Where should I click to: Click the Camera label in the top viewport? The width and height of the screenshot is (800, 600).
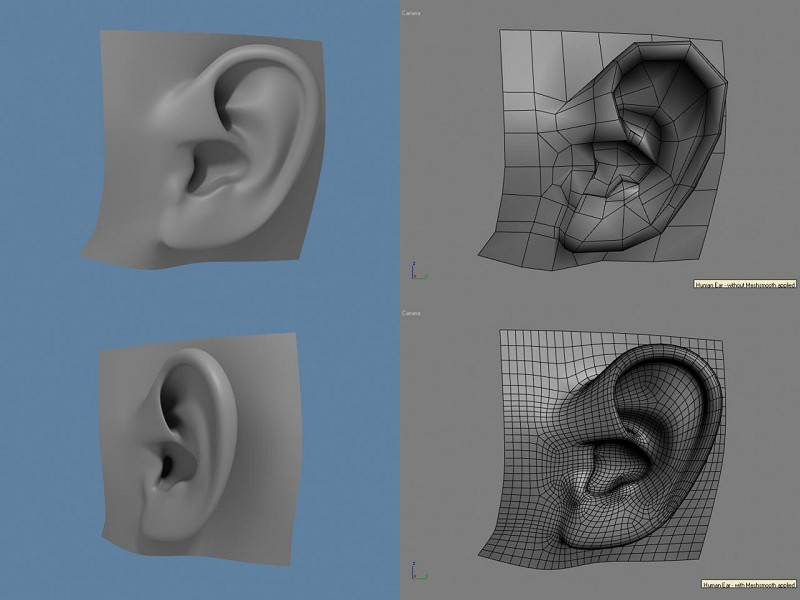411,13
